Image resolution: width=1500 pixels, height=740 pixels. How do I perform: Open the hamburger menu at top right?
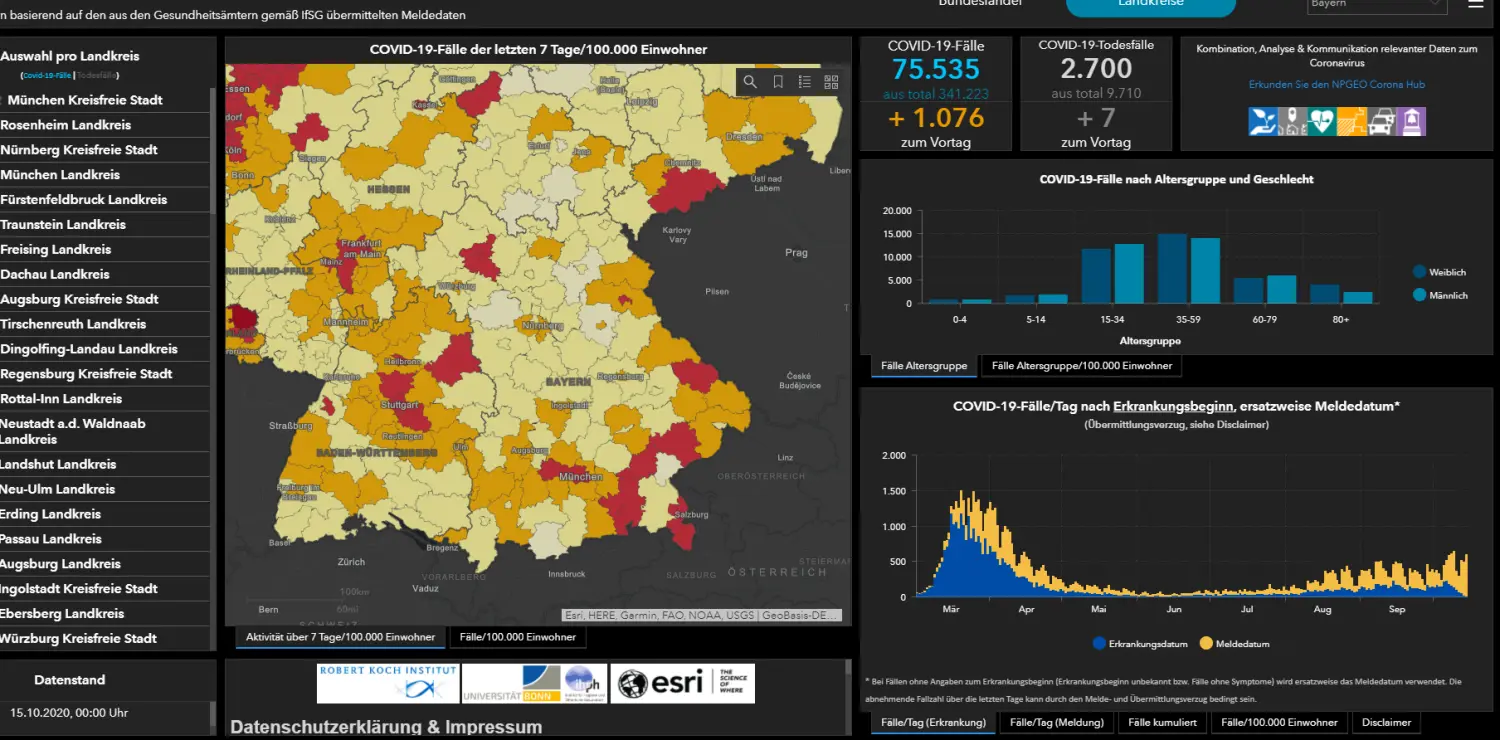tap(1476, 4)
